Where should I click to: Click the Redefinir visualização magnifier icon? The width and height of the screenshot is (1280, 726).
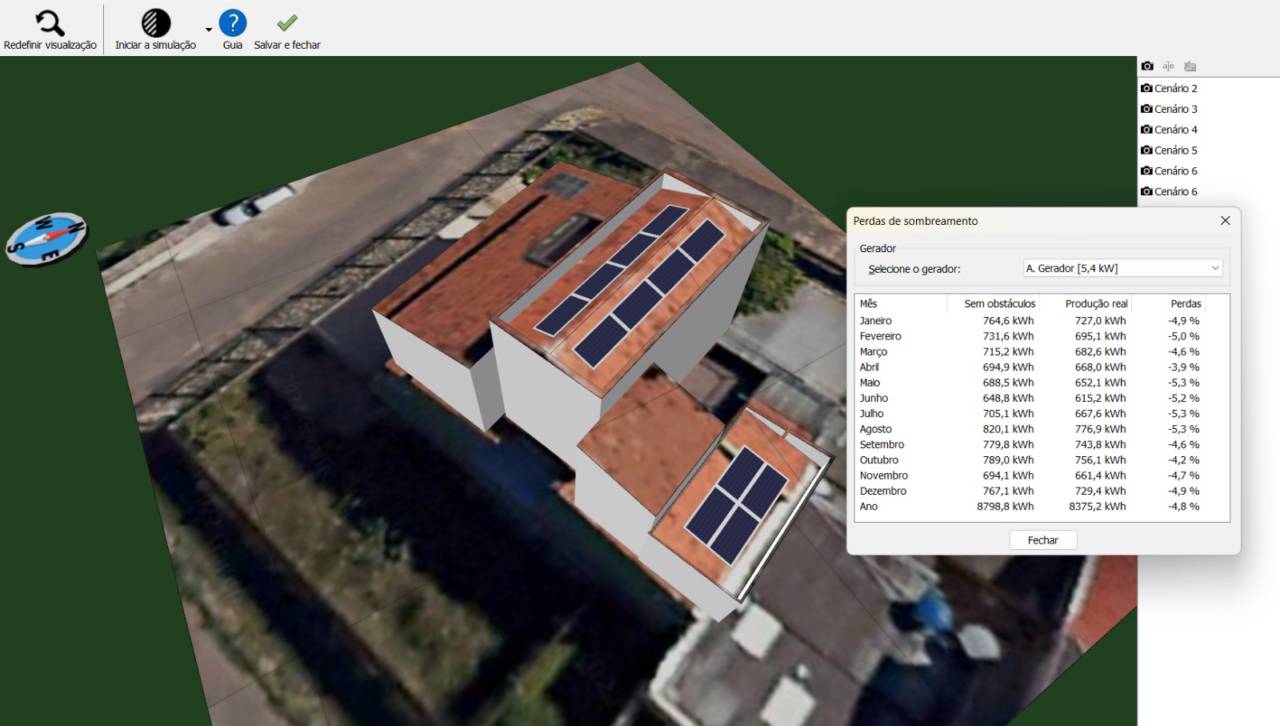point(49,23)
